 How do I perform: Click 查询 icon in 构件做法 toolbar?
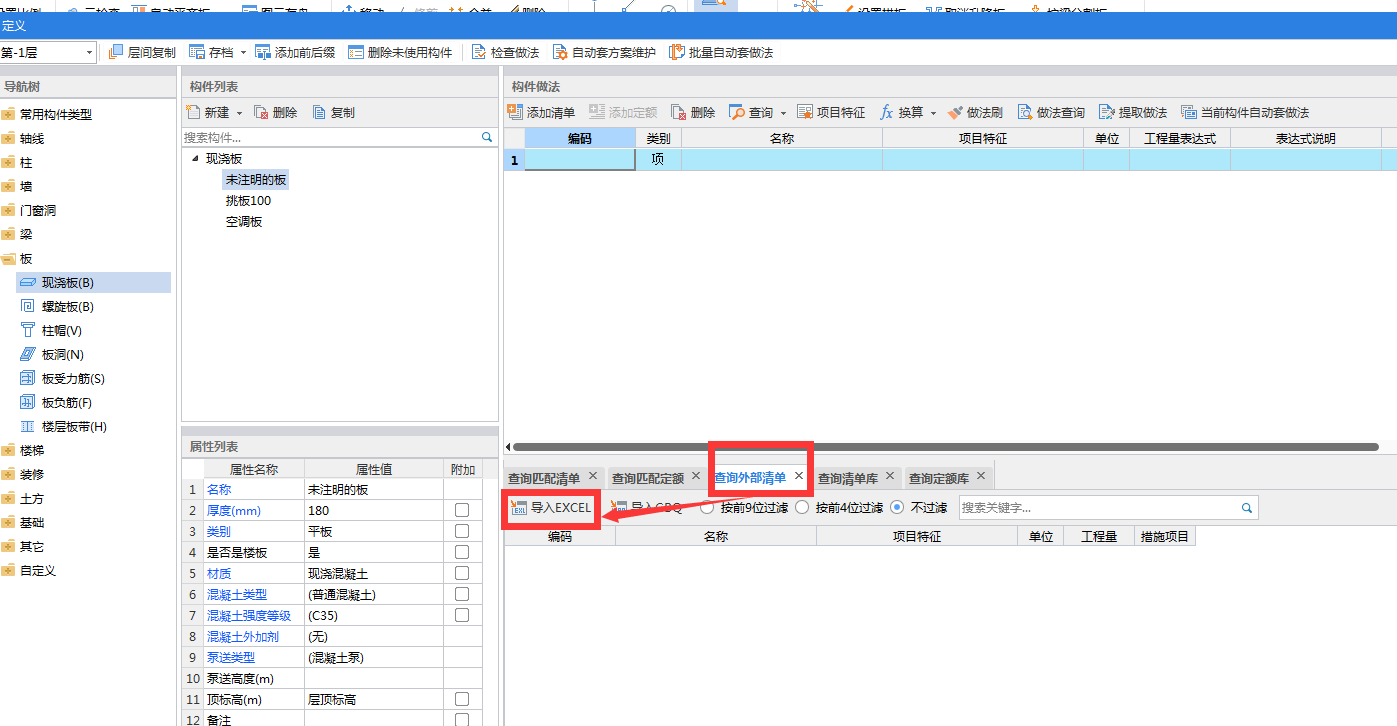(x=737, y=112)
